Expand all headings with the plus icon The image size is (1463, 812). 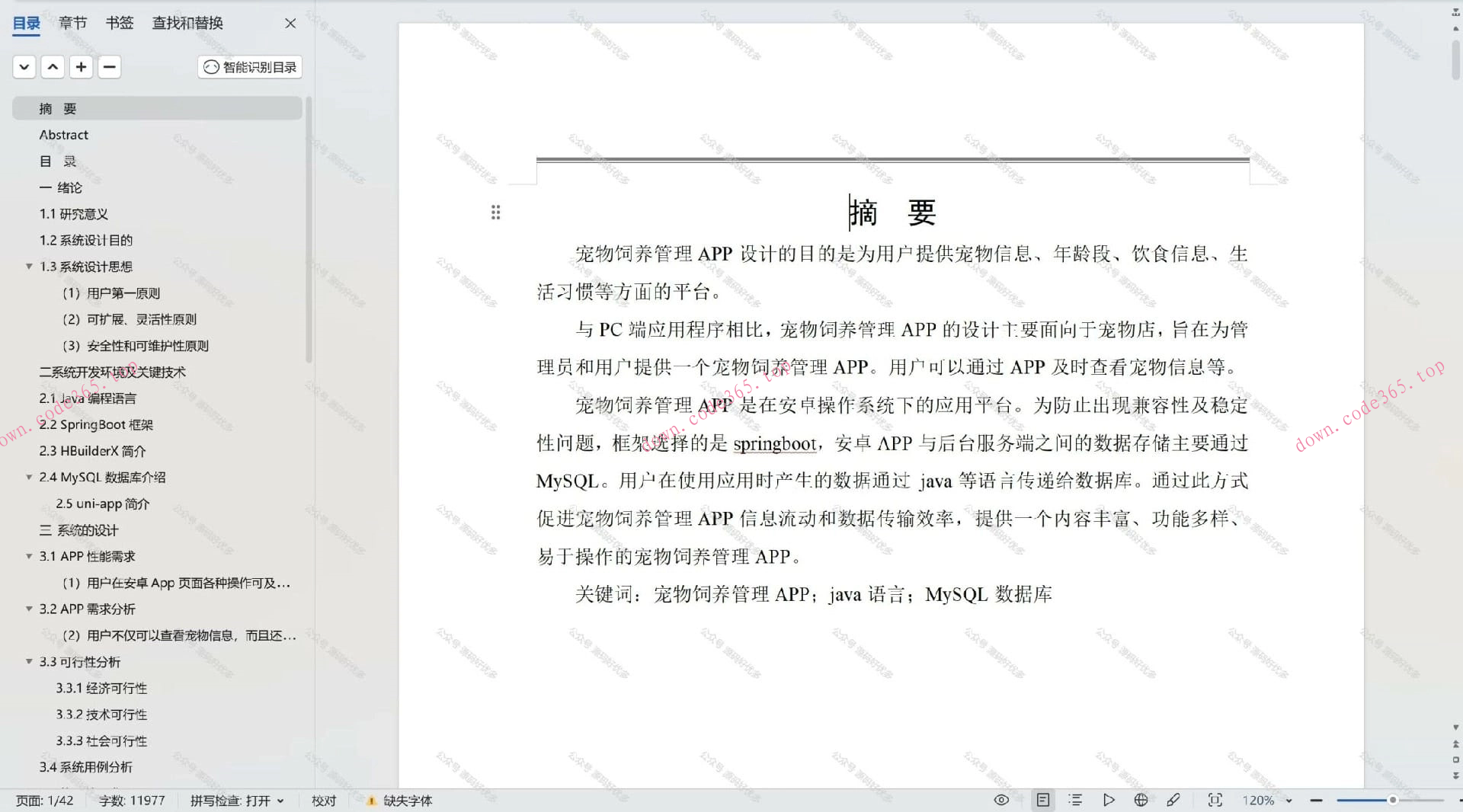(x=81, y=67)
